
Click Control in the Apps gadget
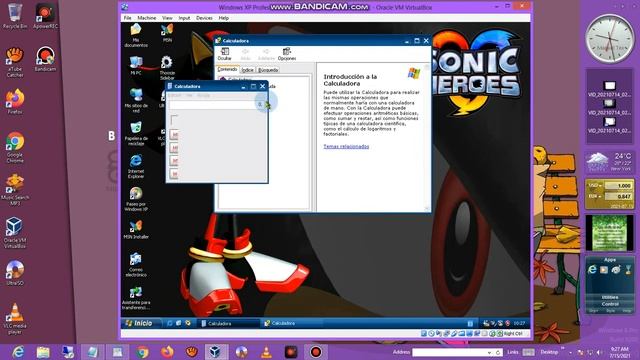pos(610,304)
